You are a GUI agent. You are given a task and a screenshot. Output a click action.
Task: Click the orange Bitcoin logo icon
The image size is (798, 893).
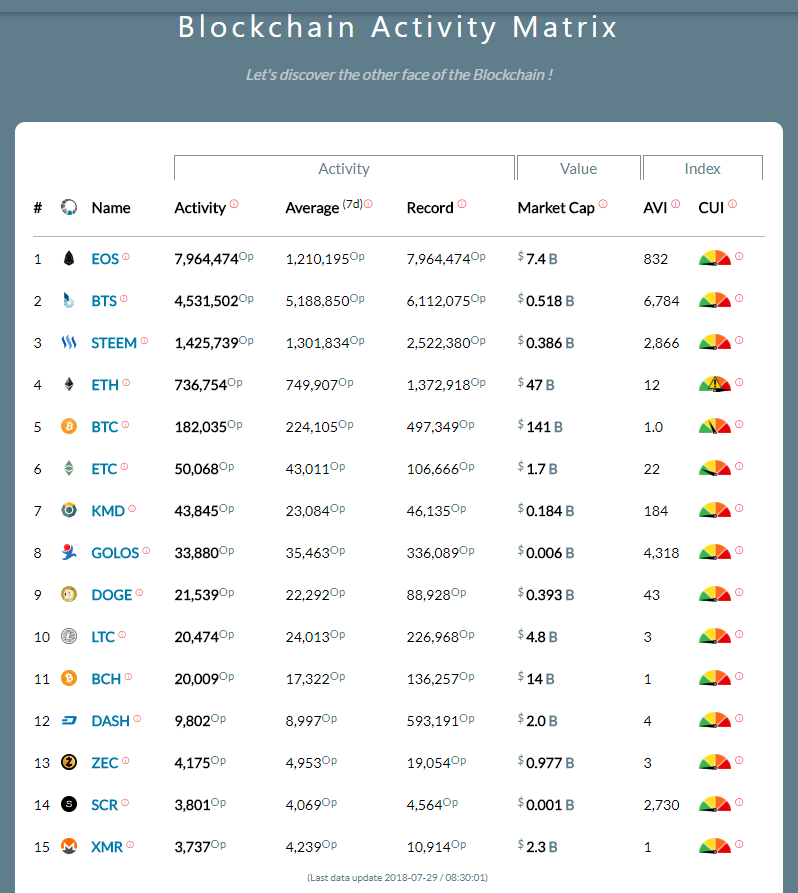point(69,427)
